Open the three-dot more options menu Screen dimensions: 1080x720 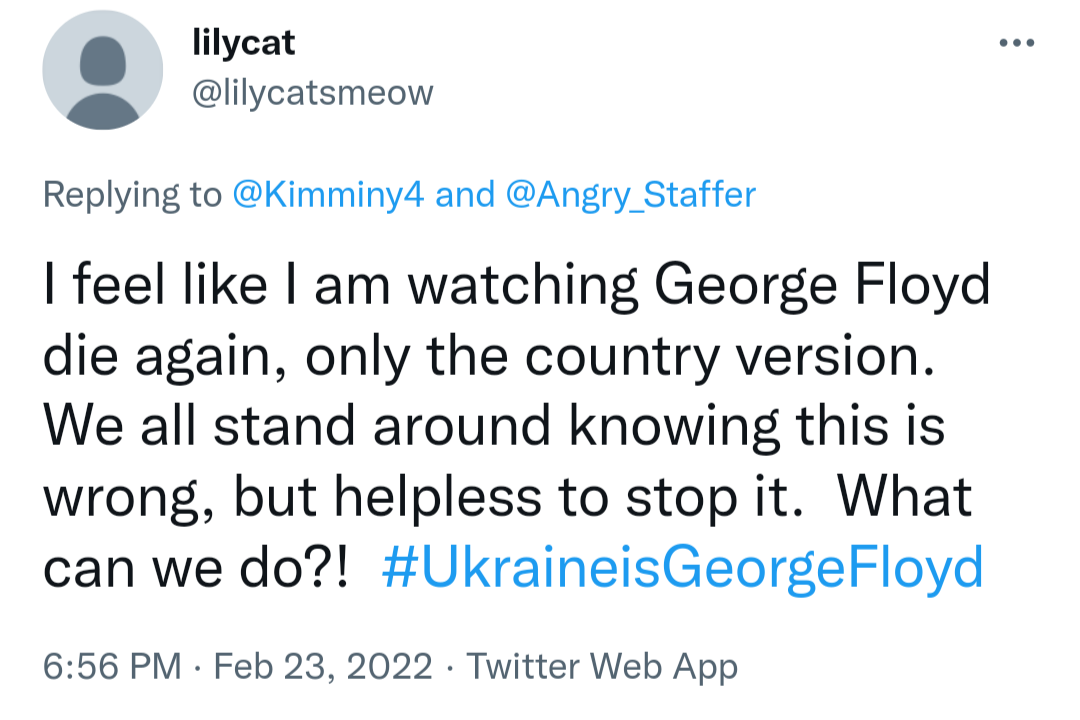point(1017,43)
